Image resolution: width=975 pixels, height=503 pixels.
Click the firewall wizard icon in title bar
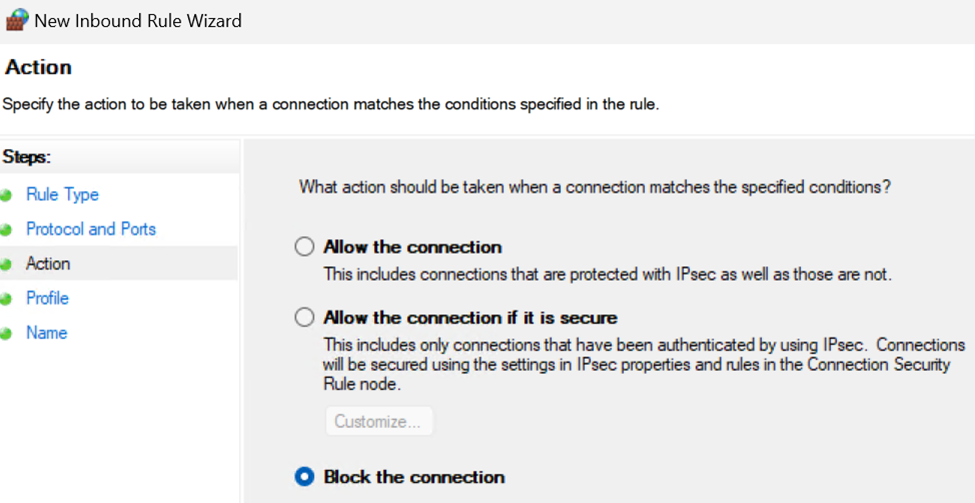pos(17,20)
